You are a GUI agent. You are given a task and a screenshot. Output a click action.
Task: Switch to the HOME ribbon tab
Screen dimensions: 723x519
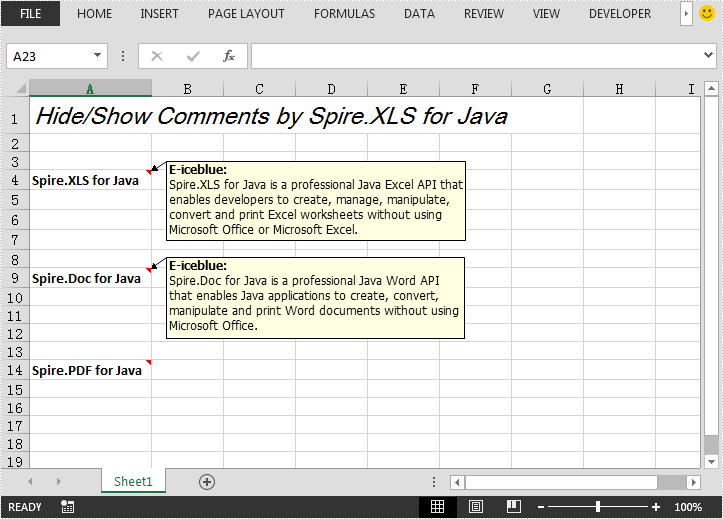(95, 14)
